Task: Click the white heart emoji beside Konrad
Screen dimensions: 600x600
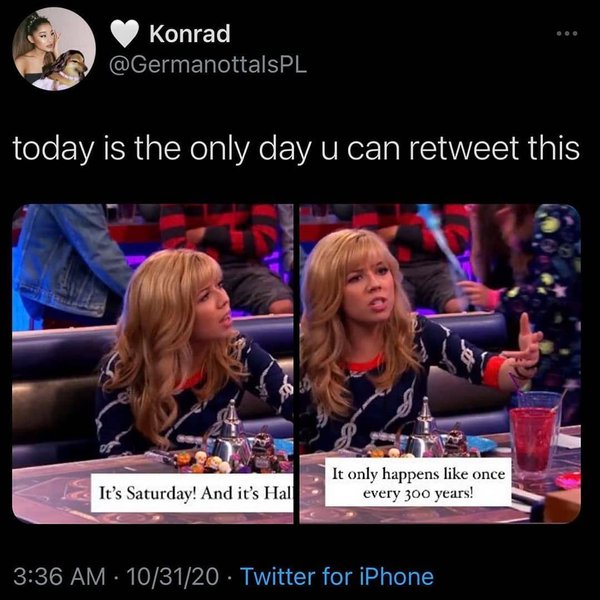Action: pyautogui.click(x=124, y=34)
